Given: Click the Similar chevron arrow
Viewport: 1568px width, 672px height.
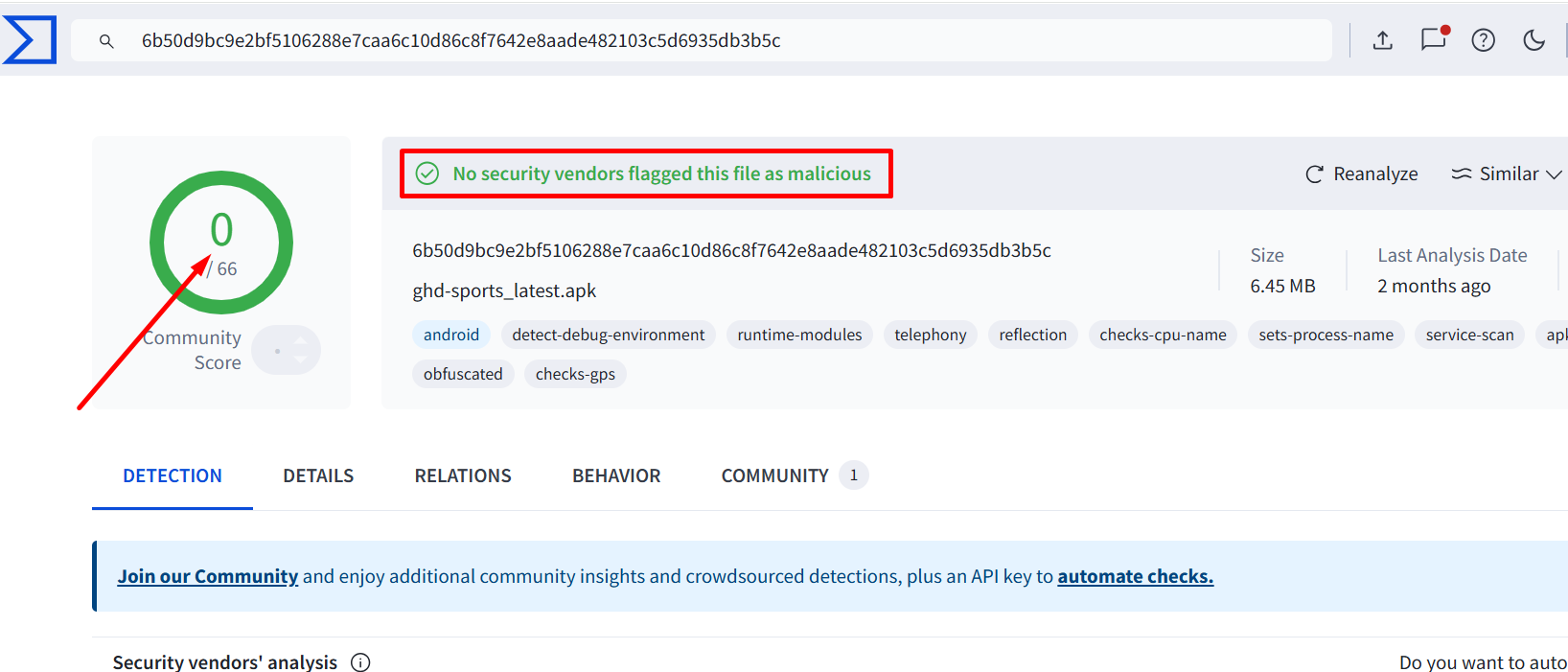Looking at the screenshot, I should pos(1554,174).
